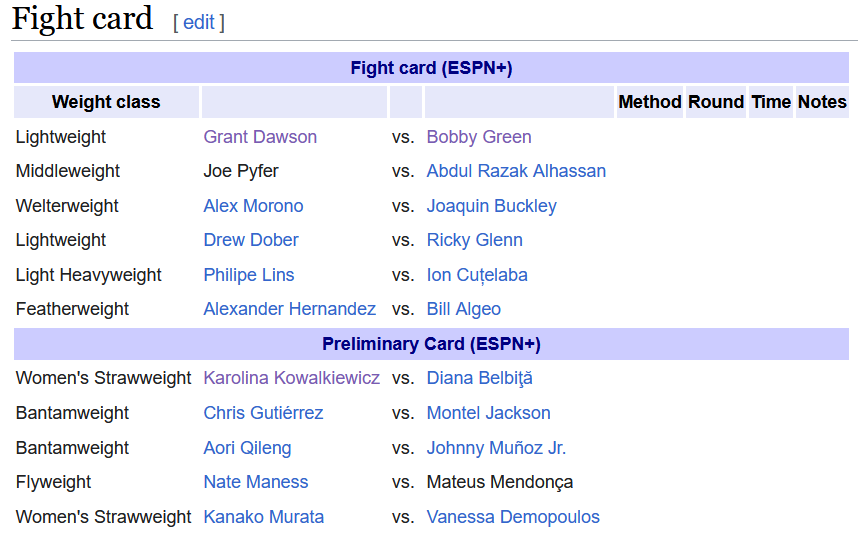Image resolution: width=858 pixels, height=539 pixels.
Task: Open the Aori Qileng link
Action: point(247,448)
